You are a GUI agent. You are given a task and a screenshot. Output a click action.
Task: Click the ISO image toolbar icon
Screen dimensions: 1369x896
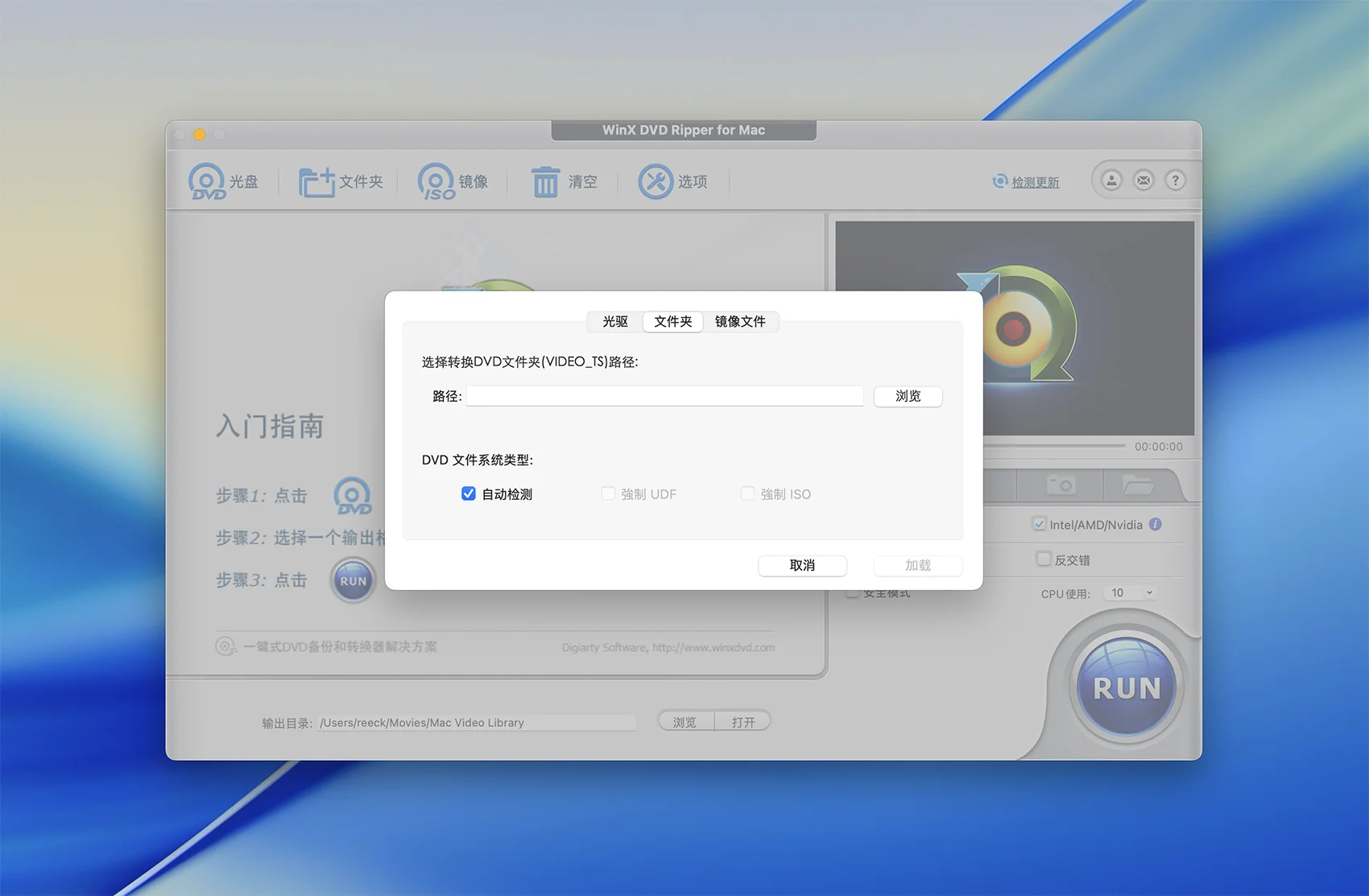point(436,182)
